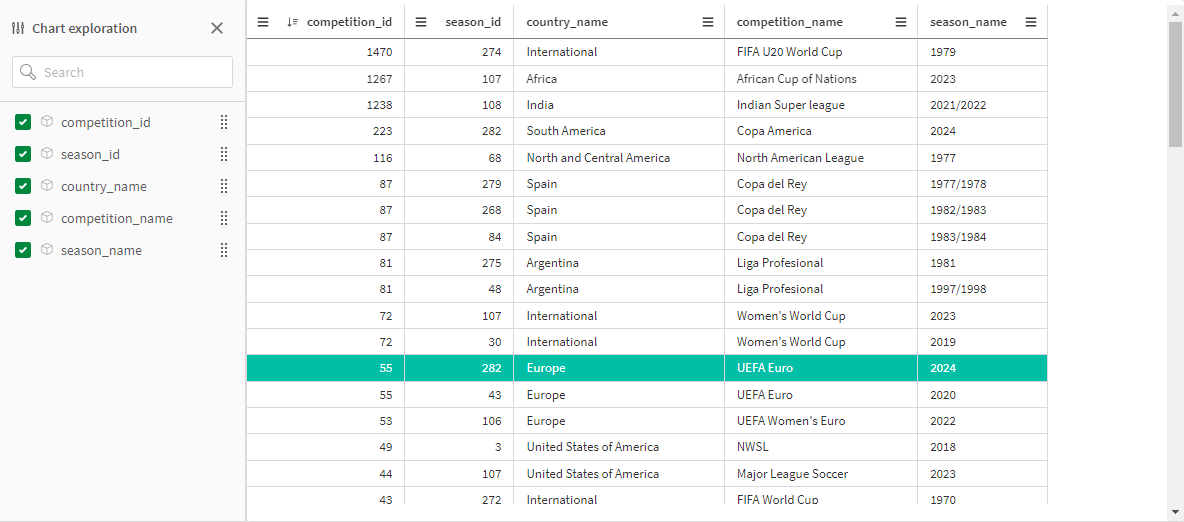Uncheck the country_name checkbox
1184x522 pixels.
point(23,186)
